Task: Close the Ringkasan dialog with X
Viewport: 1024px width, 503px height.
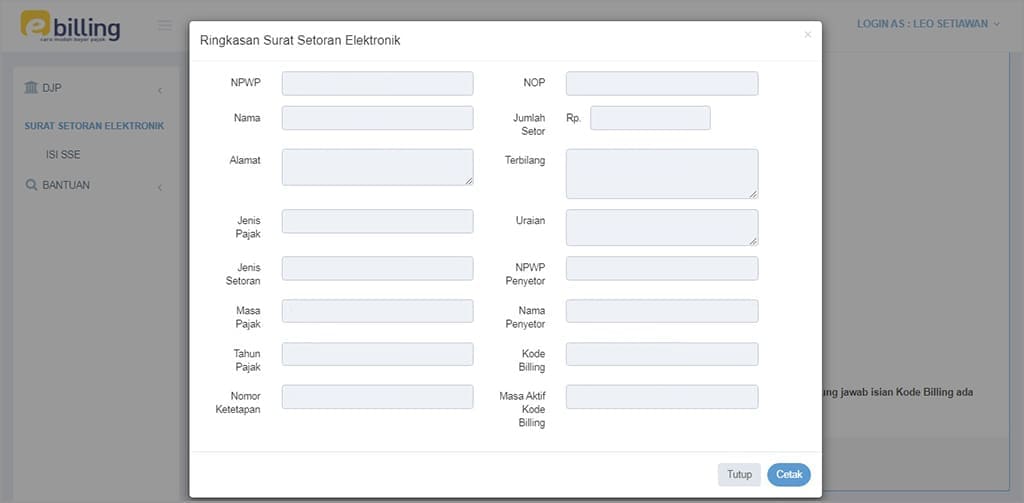Action: (808, 35)
